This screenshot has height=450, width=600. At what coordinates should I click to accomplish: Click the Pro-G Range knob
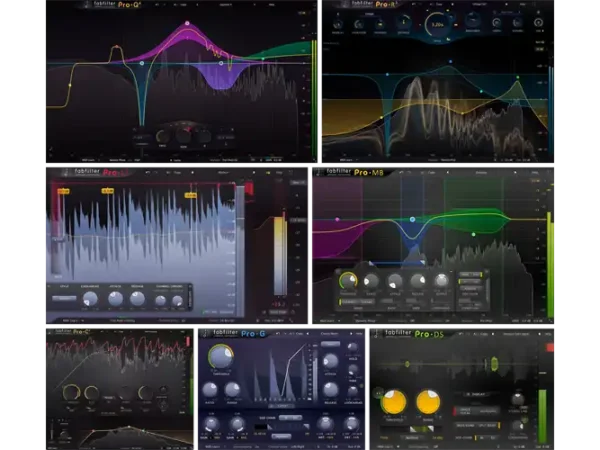click(x=232, y=390)
